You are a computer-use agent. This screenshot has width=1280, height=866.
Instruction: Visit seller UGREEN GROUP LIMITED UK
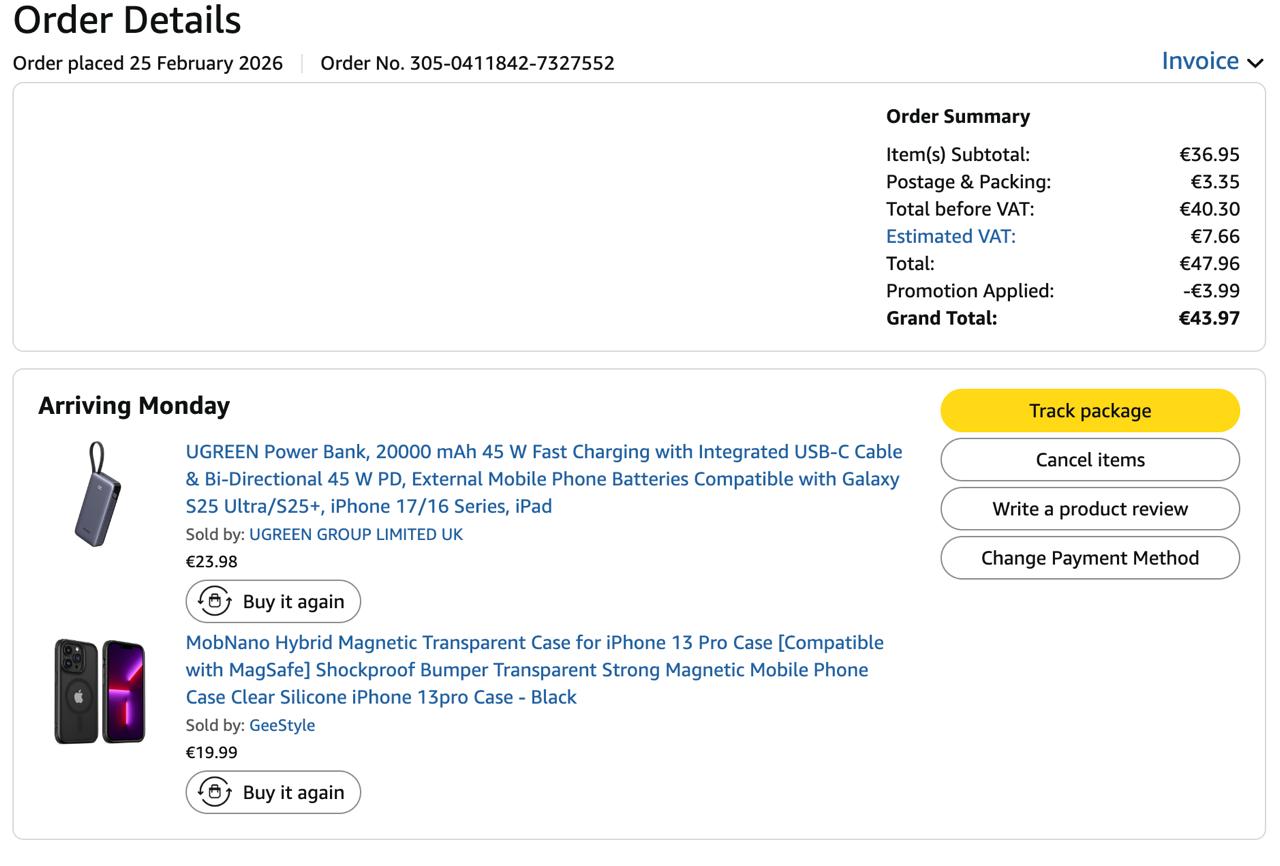click(355, 534)
